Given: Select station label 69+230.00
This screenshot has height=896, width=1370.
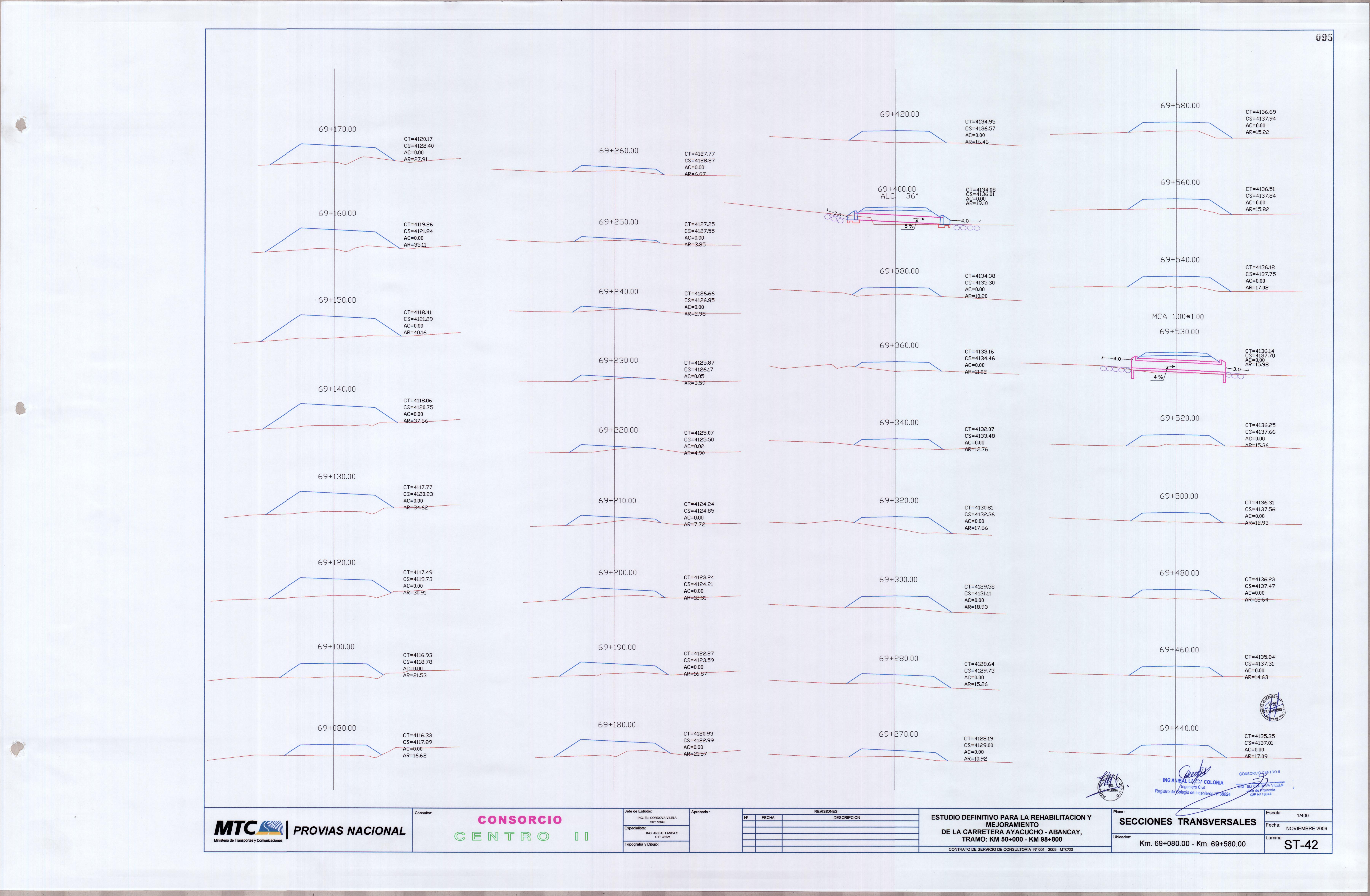Looking at the screenshot, I should click(618, 361).
